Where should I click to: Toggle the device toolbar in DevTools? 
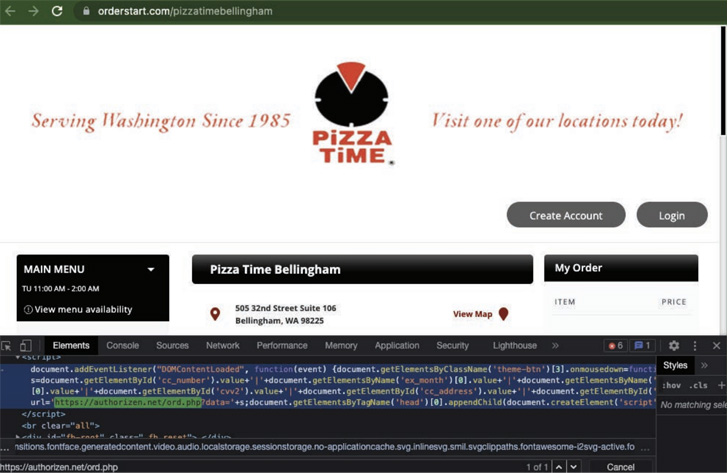27,346
